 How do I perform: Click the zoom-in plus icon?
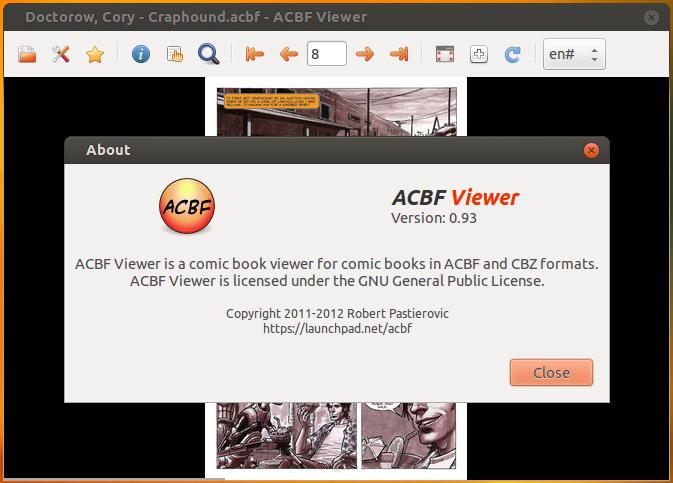(x=479, y=55)
